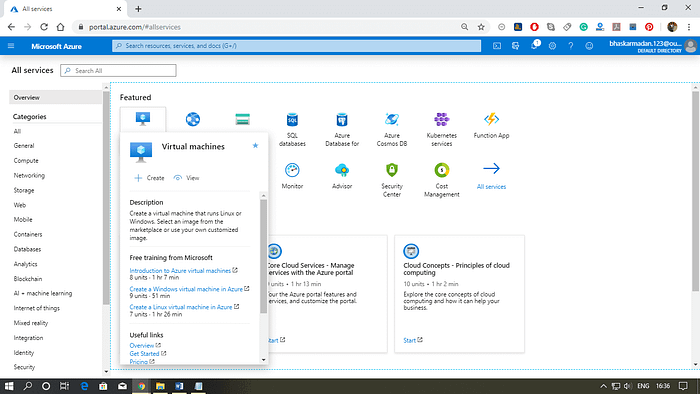Select the Compute category
This screenshot has height=394, width=700.
(26, 161)
